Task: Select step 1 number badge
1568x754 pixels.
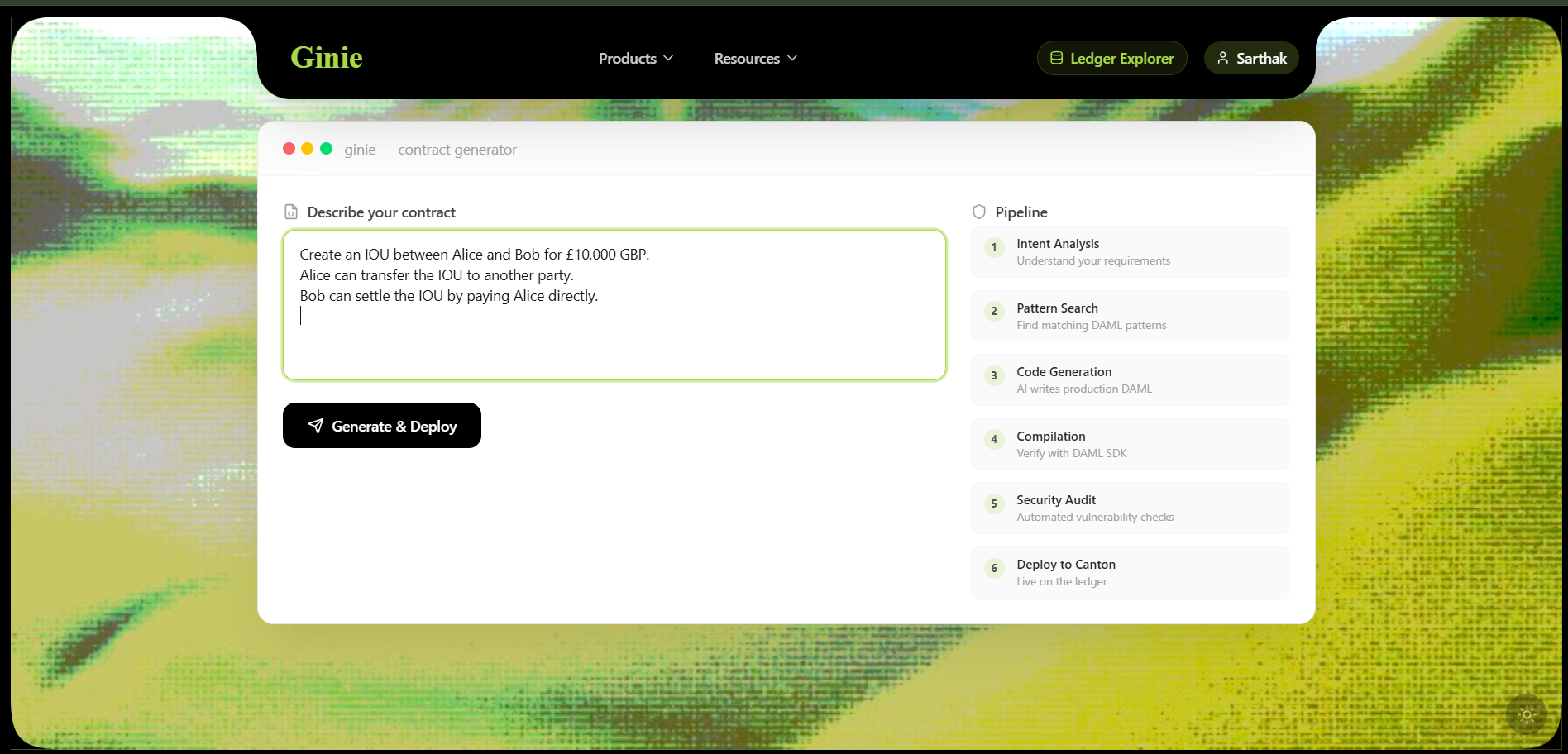Action: (x=994, y=247)
